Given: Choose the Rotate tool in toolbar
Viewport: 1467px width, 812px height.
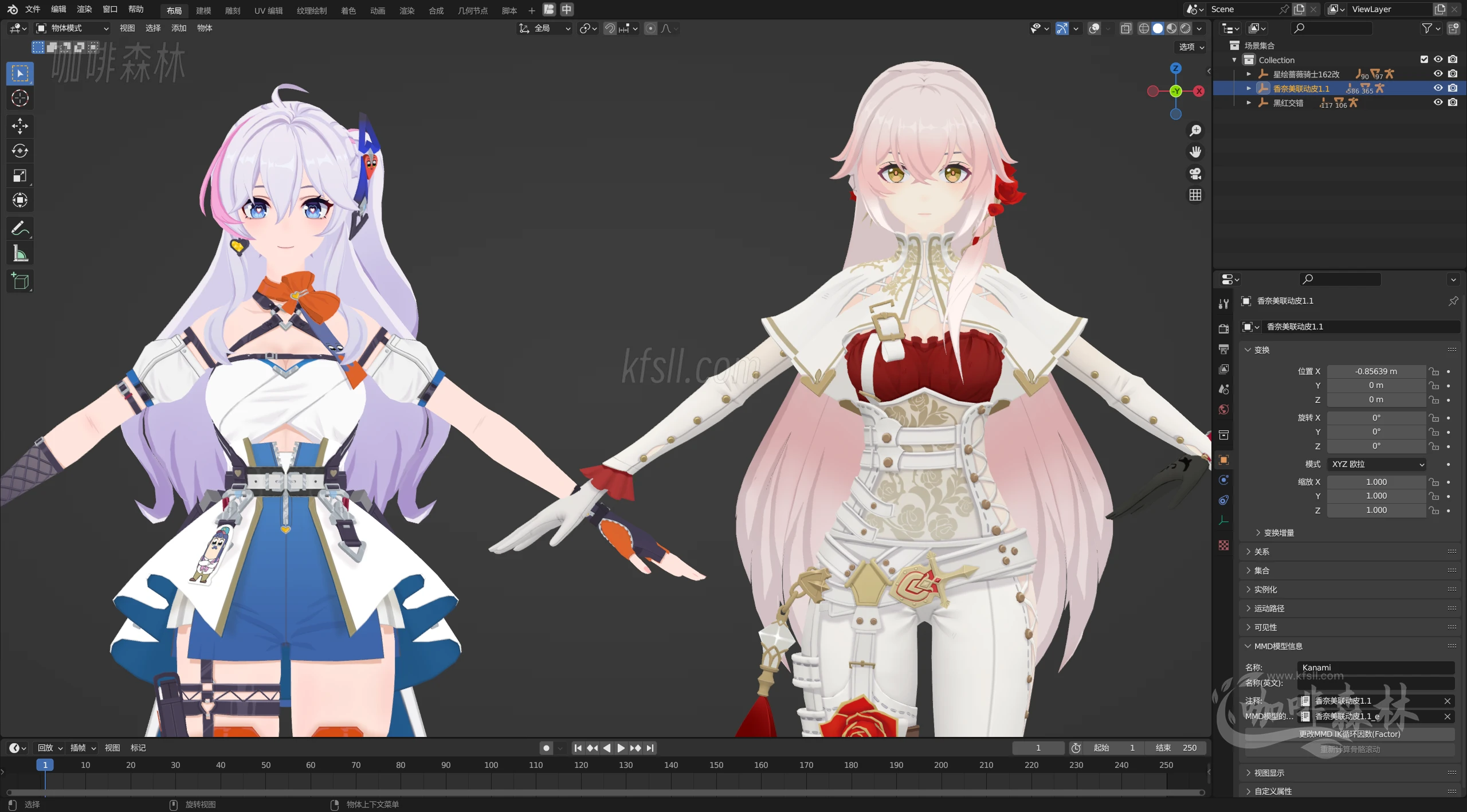Looking at the screenshot, I should [x=20, y=151].
